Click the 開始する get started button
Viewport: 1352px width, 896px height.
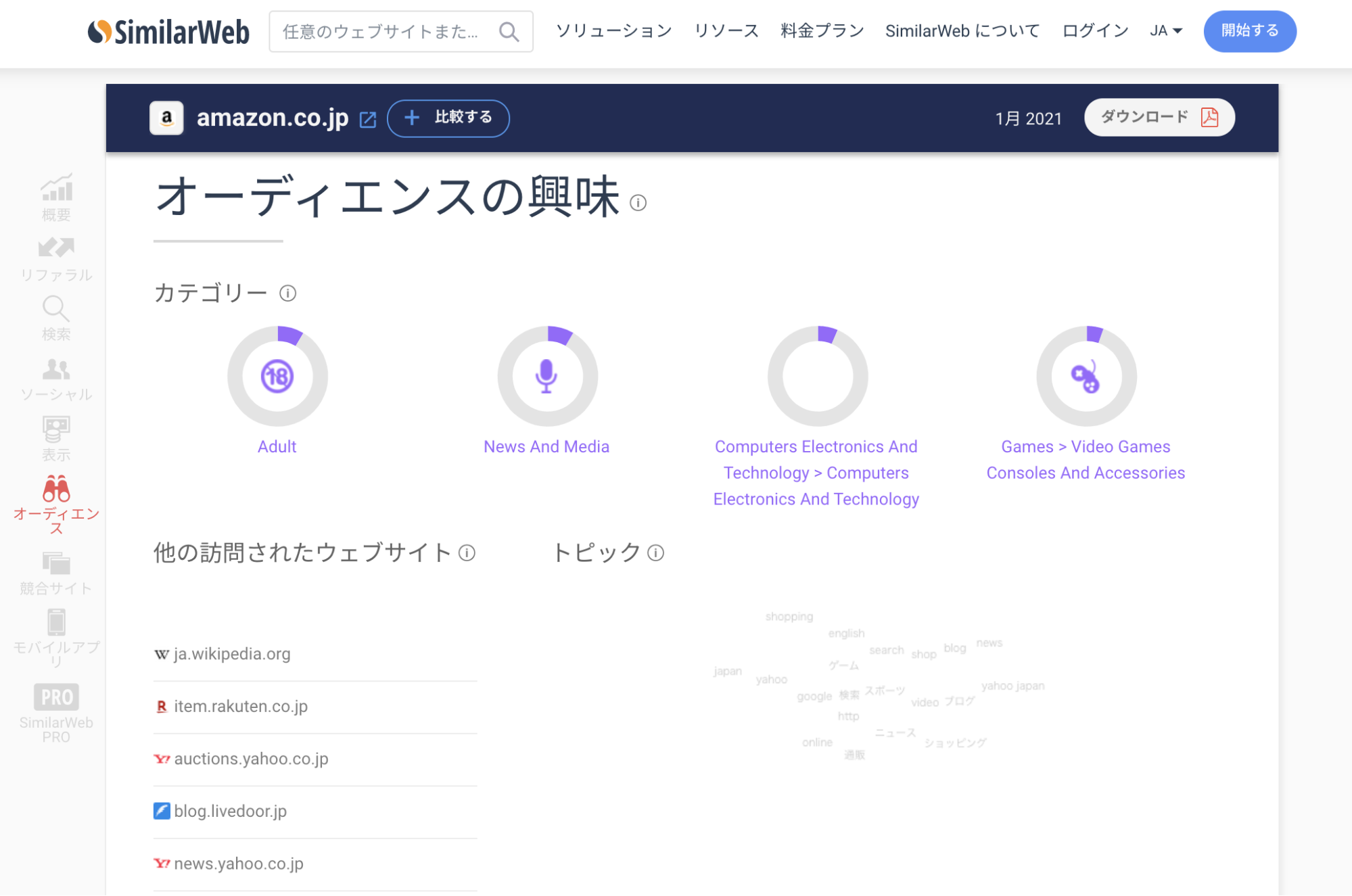click(1249, 31)
